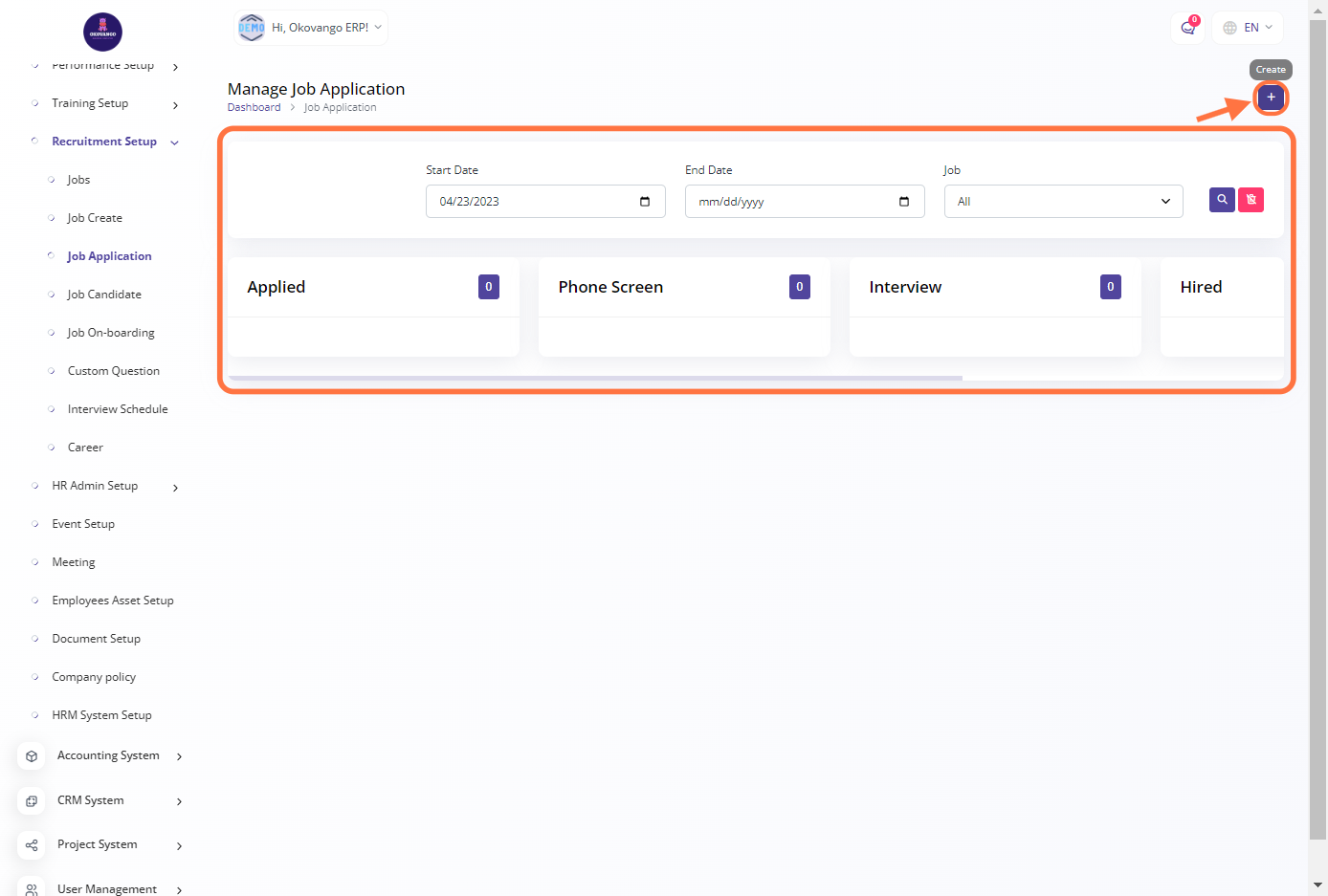The width and height of the screenshot is (1328, 896).
Task: Click the Accounting System cube icon
Action: 32,756
